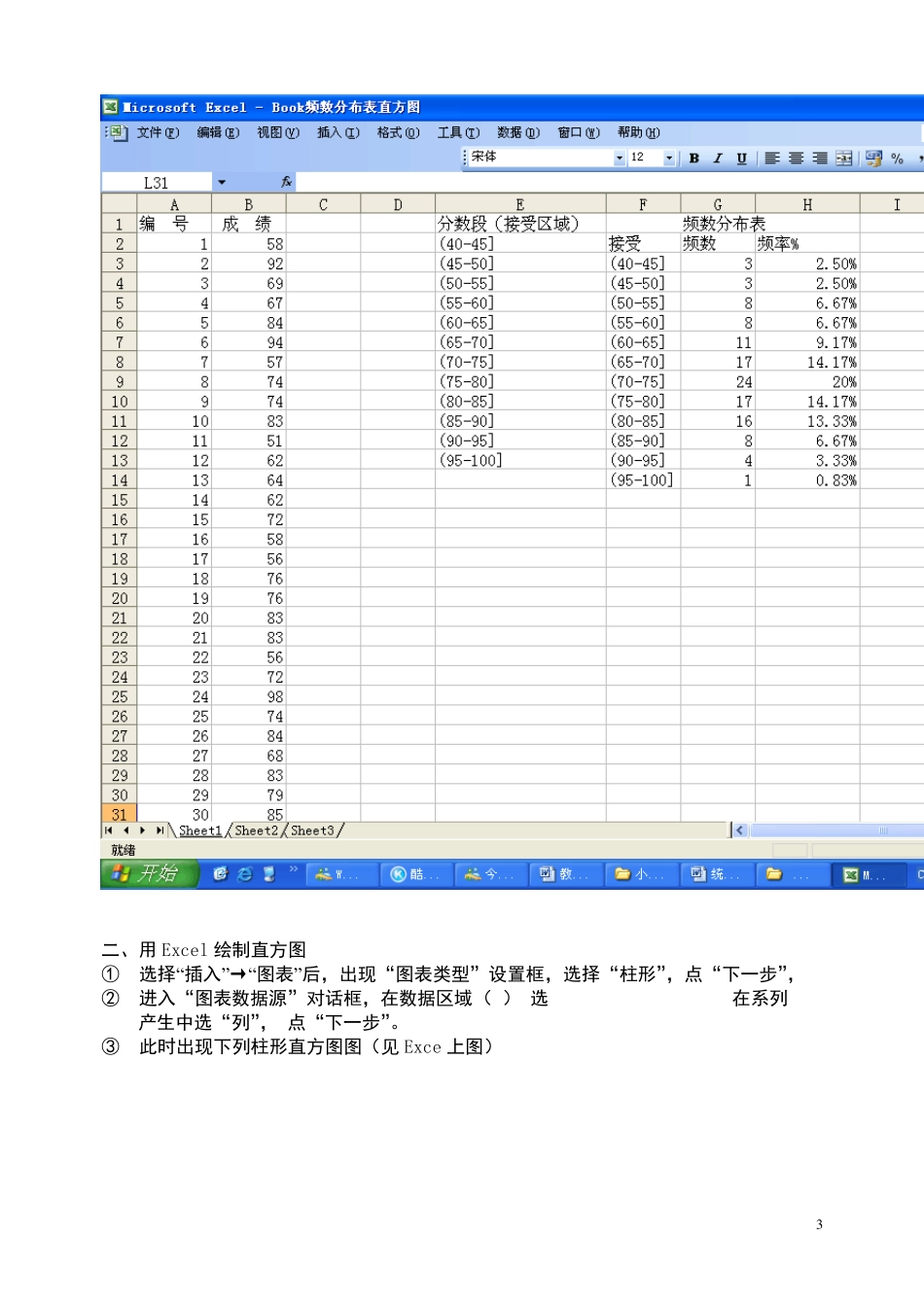Click the 20% frequency cell
This screenshot has height=1307, width=924.
click(807, 381)
